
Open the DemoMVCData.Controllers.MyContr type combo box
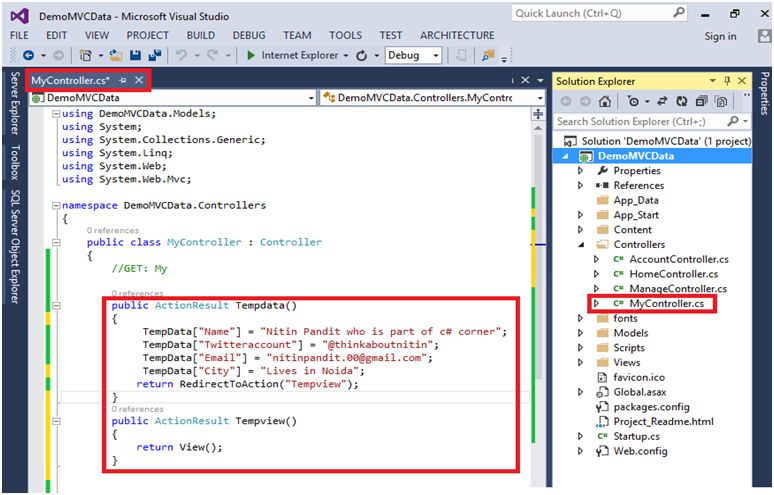click(432, 98)
